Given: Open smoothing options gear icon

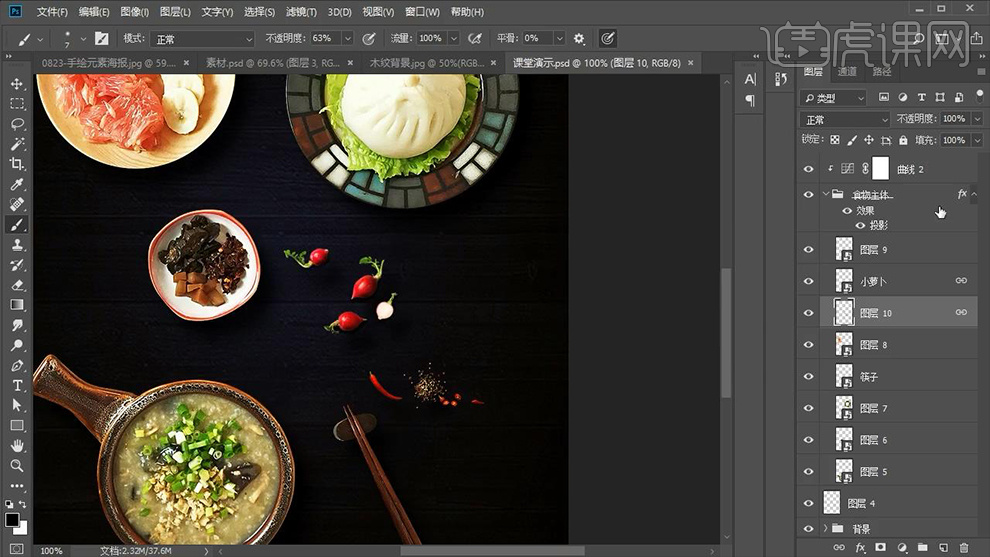Looking at the screenshot, I should click(x=579, y=38).
